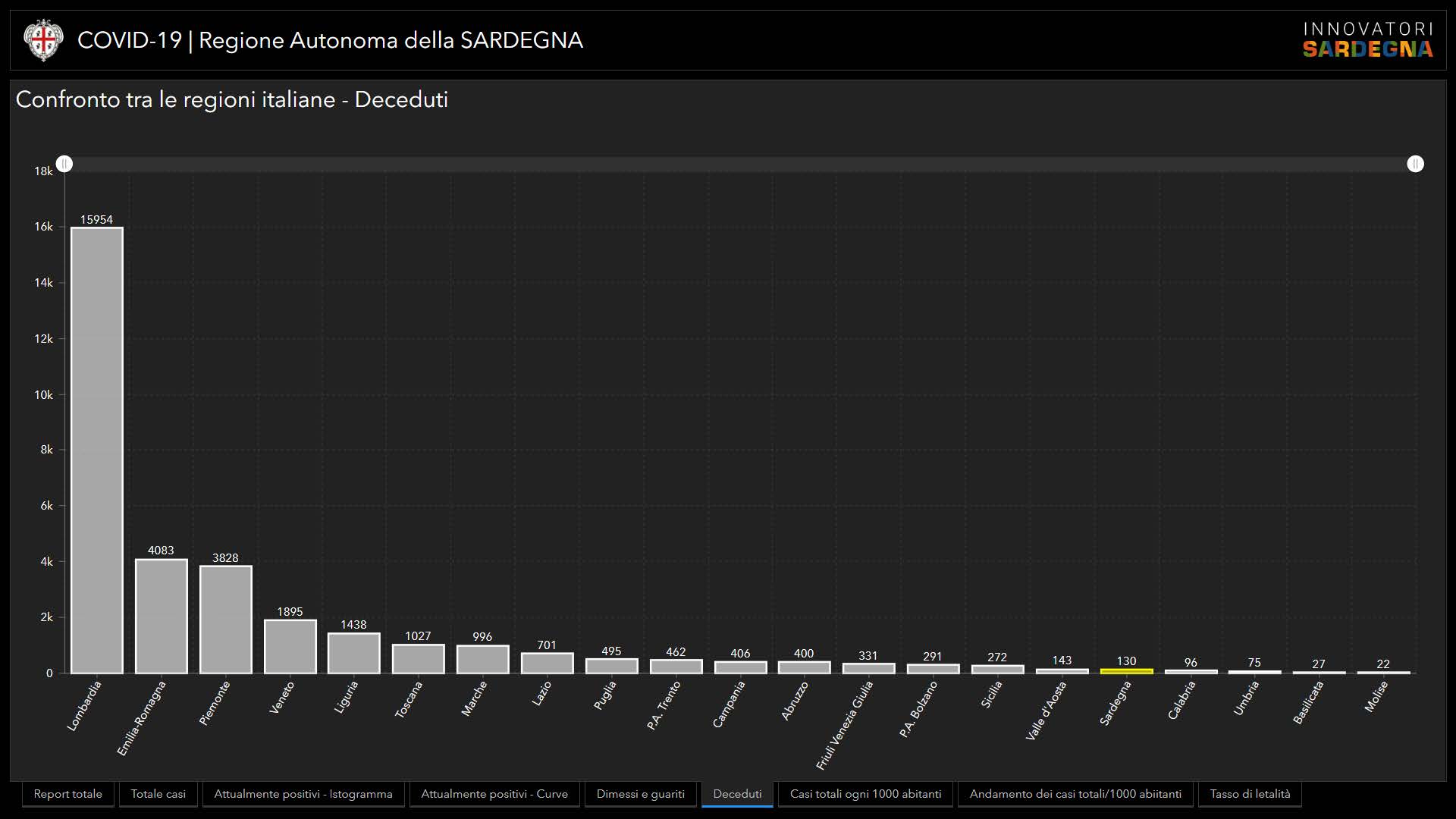The width and height of the screenshot is (1456, 819).
Task: Open the Report totale tab
Action: pyautogui.click(x=67, y=794)
